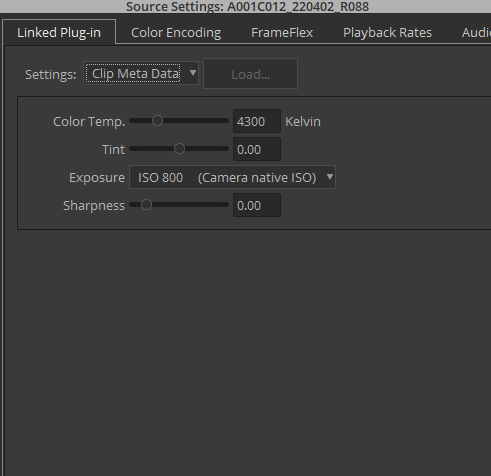Click the Exposure label
The width and height of the screenshot is (491, 476).
(x=97, y=178)
